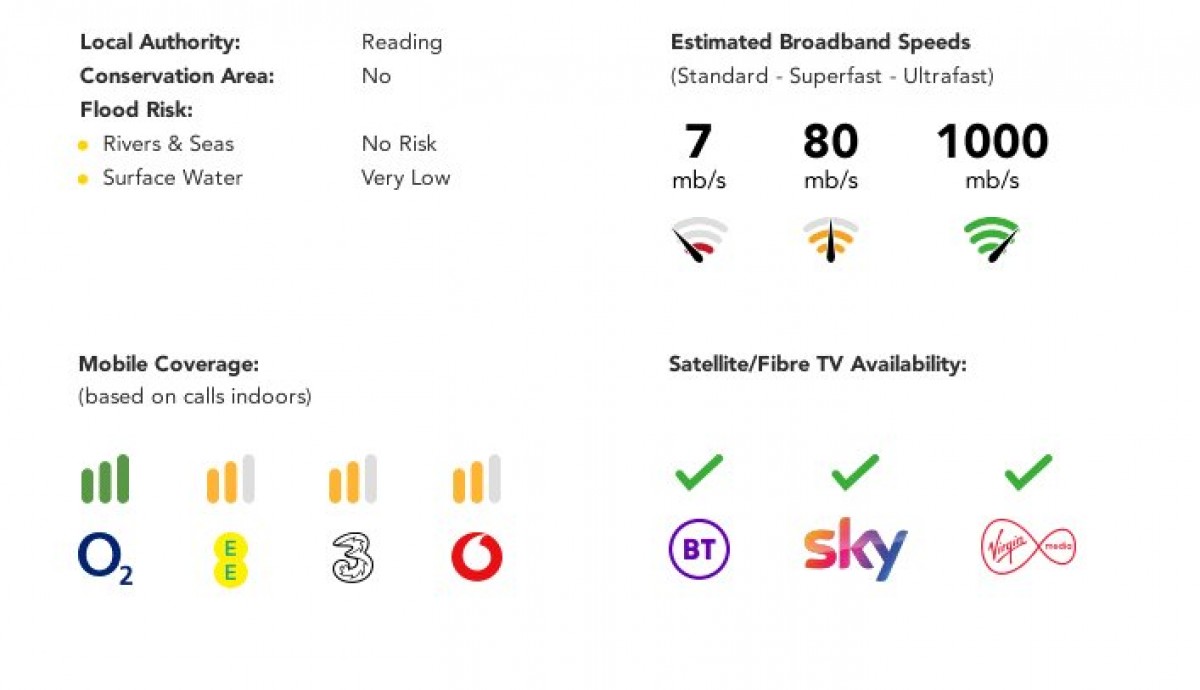Click the O2 network logo
The image size is (1200, 690).
(x=106, y=558)
